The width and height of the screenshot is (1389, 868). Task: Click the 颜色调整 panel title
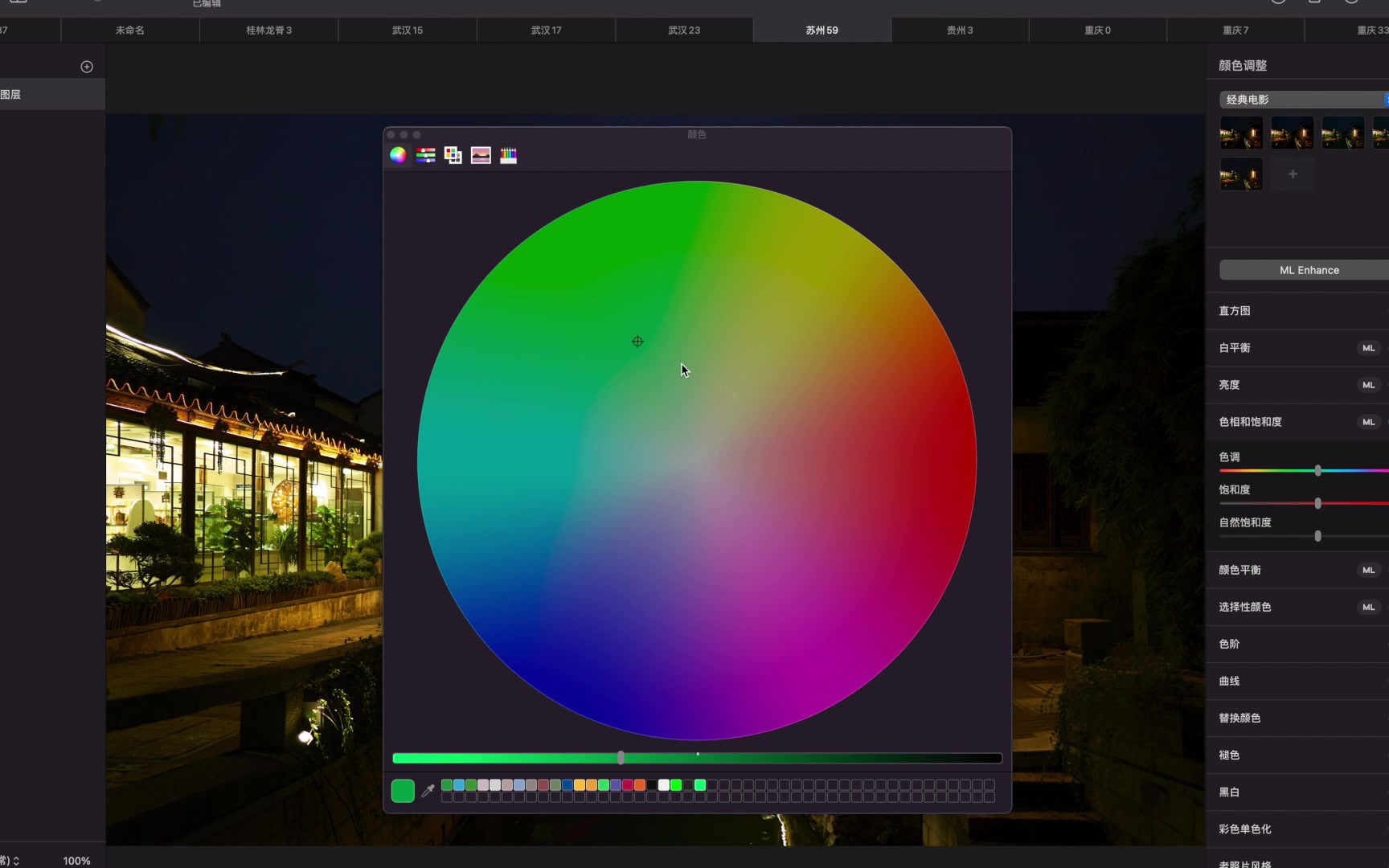(x=1243, y=66)
